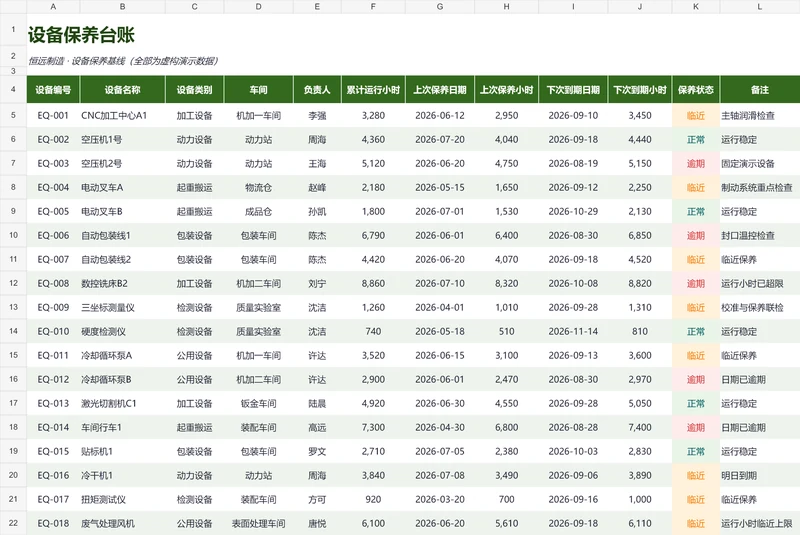
Task: Select cell 电动叉车A
Action: pyautogui.click(x=122, y=187)
